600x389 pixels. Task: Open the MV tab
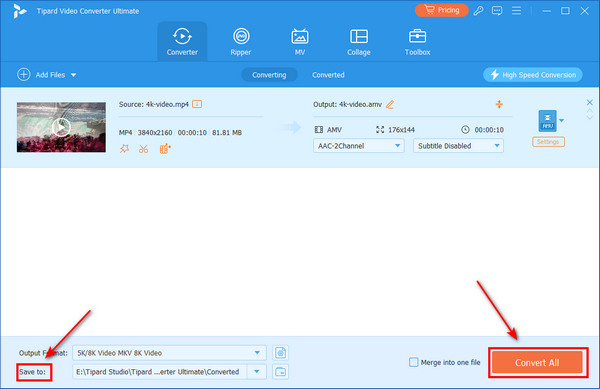[x=300, y=41]
